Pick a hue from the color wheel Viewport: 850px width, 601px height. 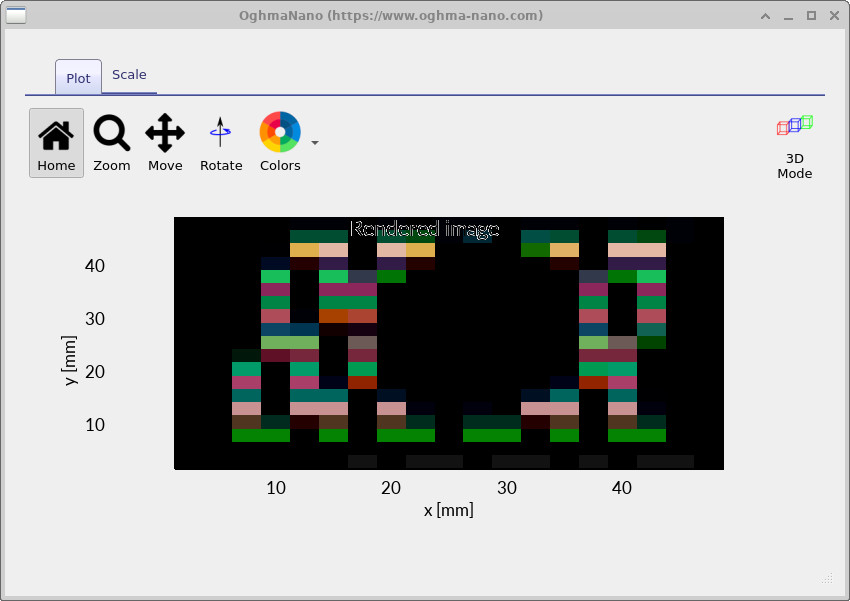point(280,131)
